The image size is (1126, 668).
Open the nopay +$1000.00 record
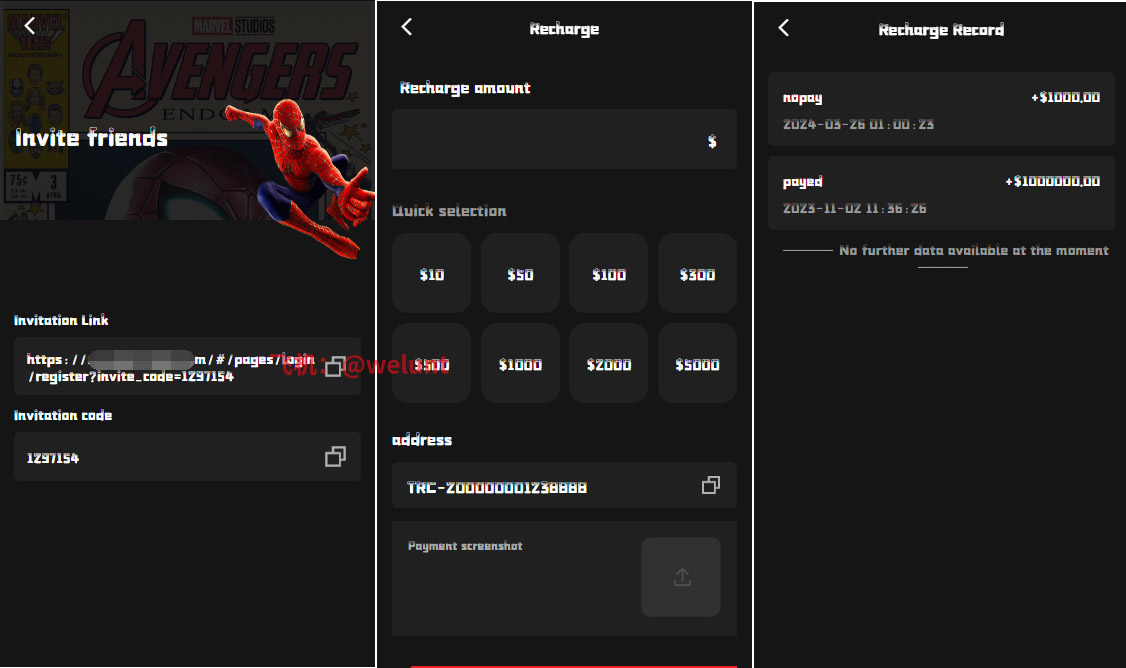tap(941, 109)
